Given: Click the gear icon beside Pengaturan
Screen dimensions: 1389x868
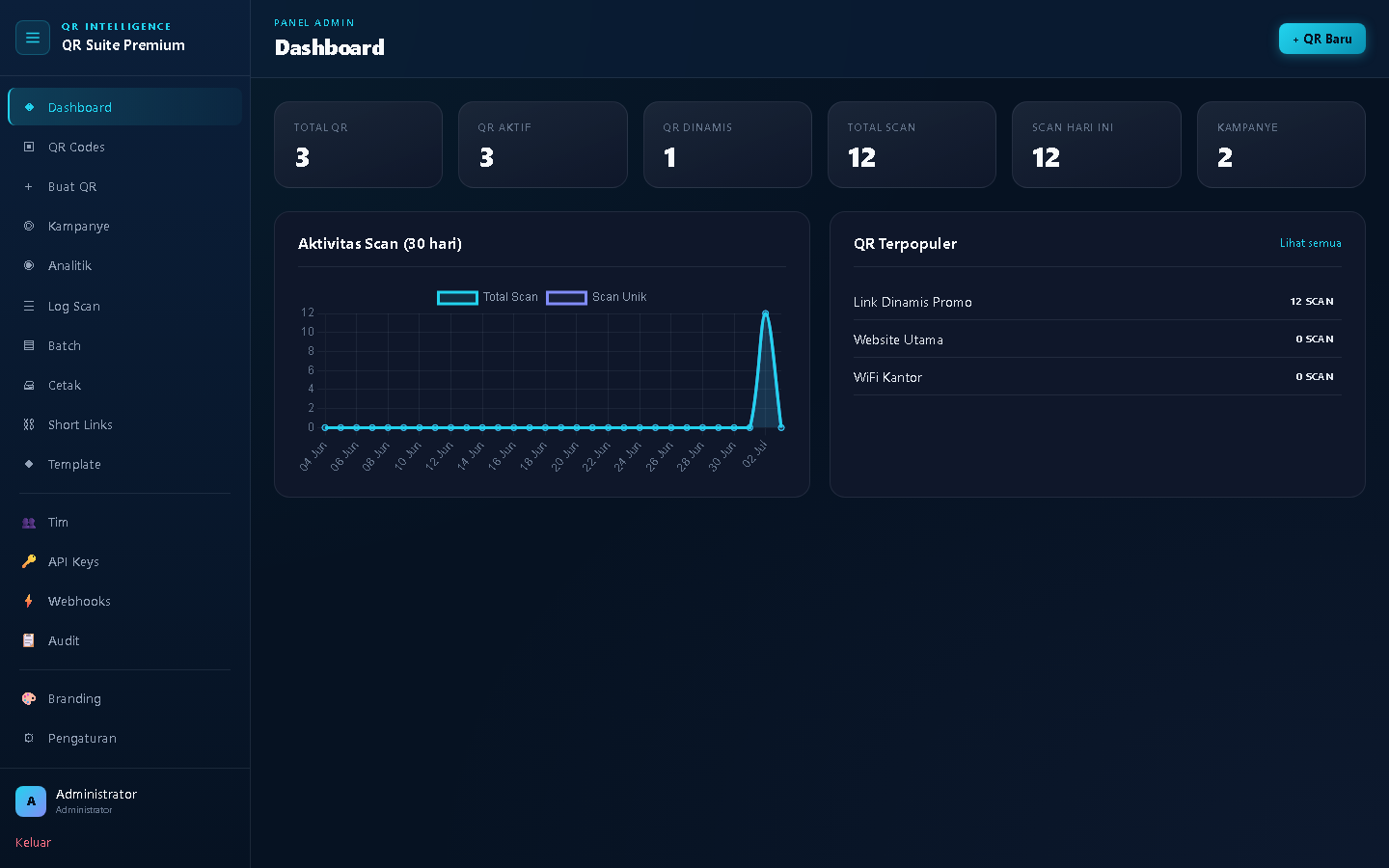Looking at the screenshot, I should point(29,738).
